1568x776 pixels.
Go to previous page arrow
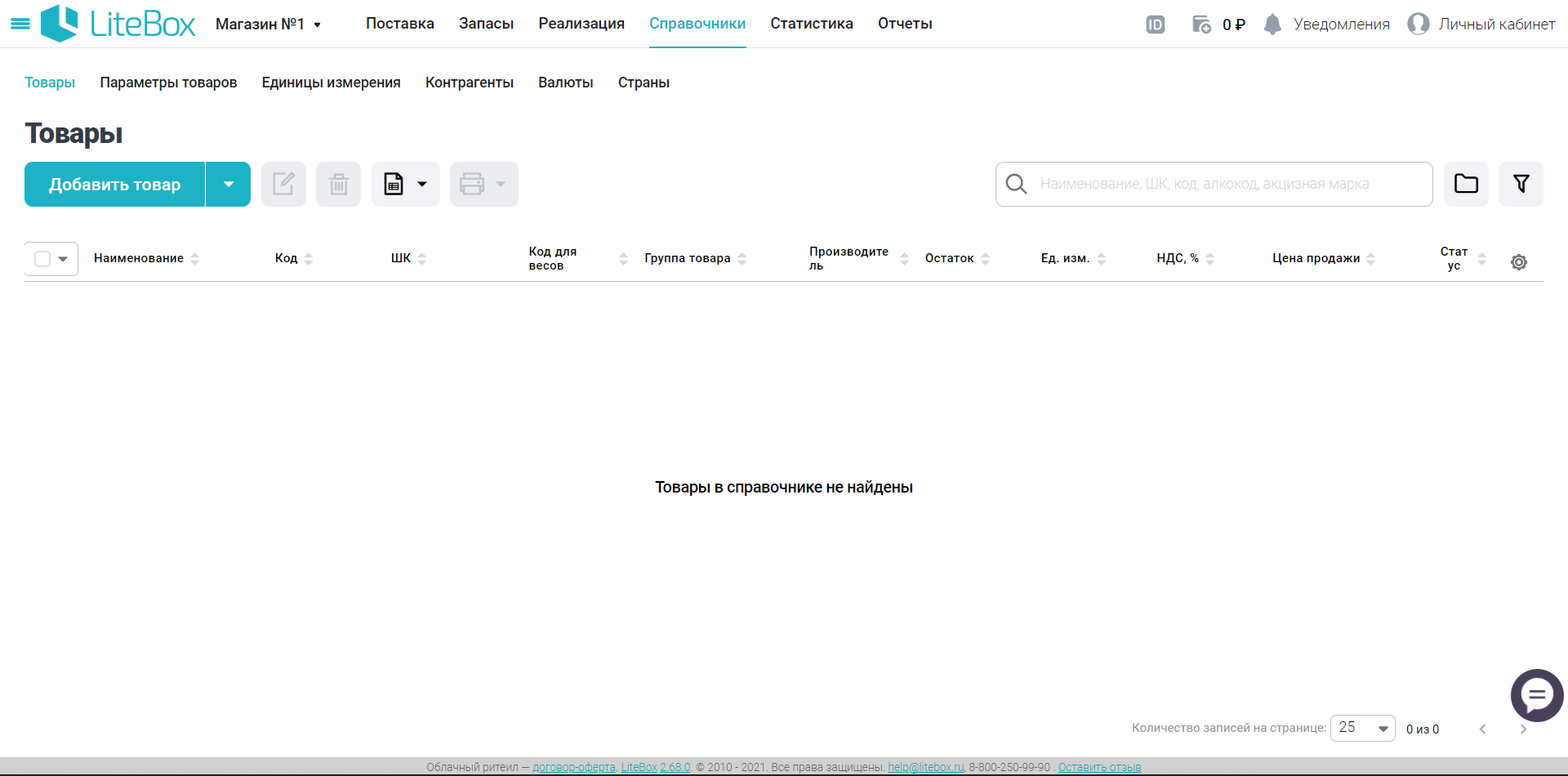pos(1483,729)
